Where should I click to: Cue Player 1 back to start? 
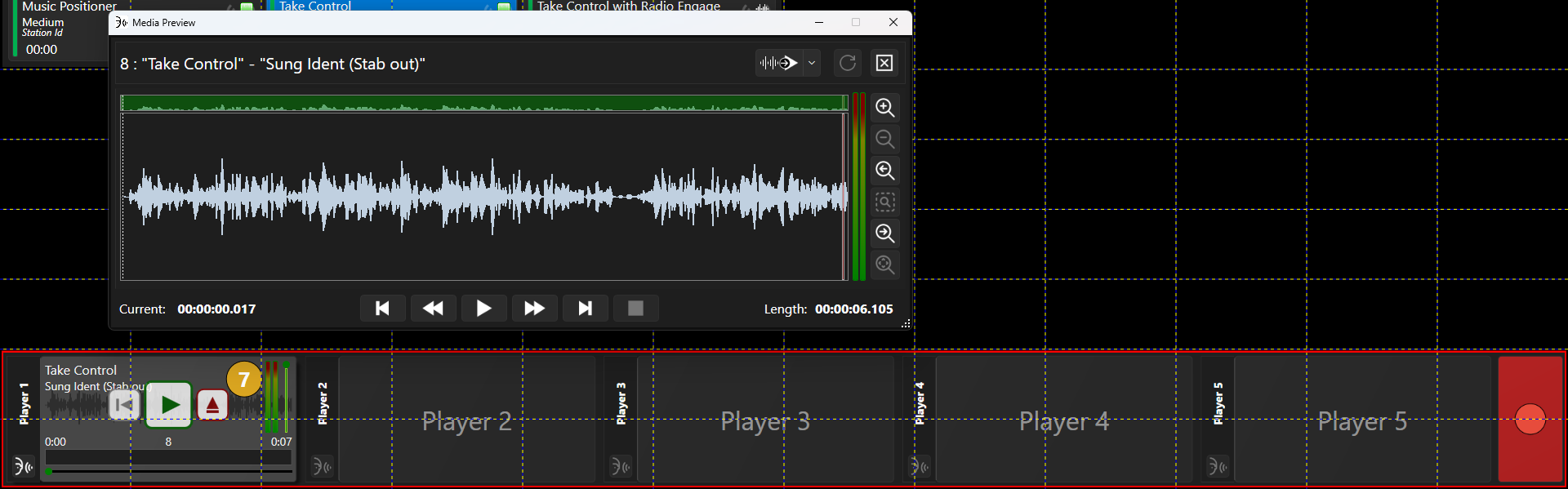click(x=124, y=405)
